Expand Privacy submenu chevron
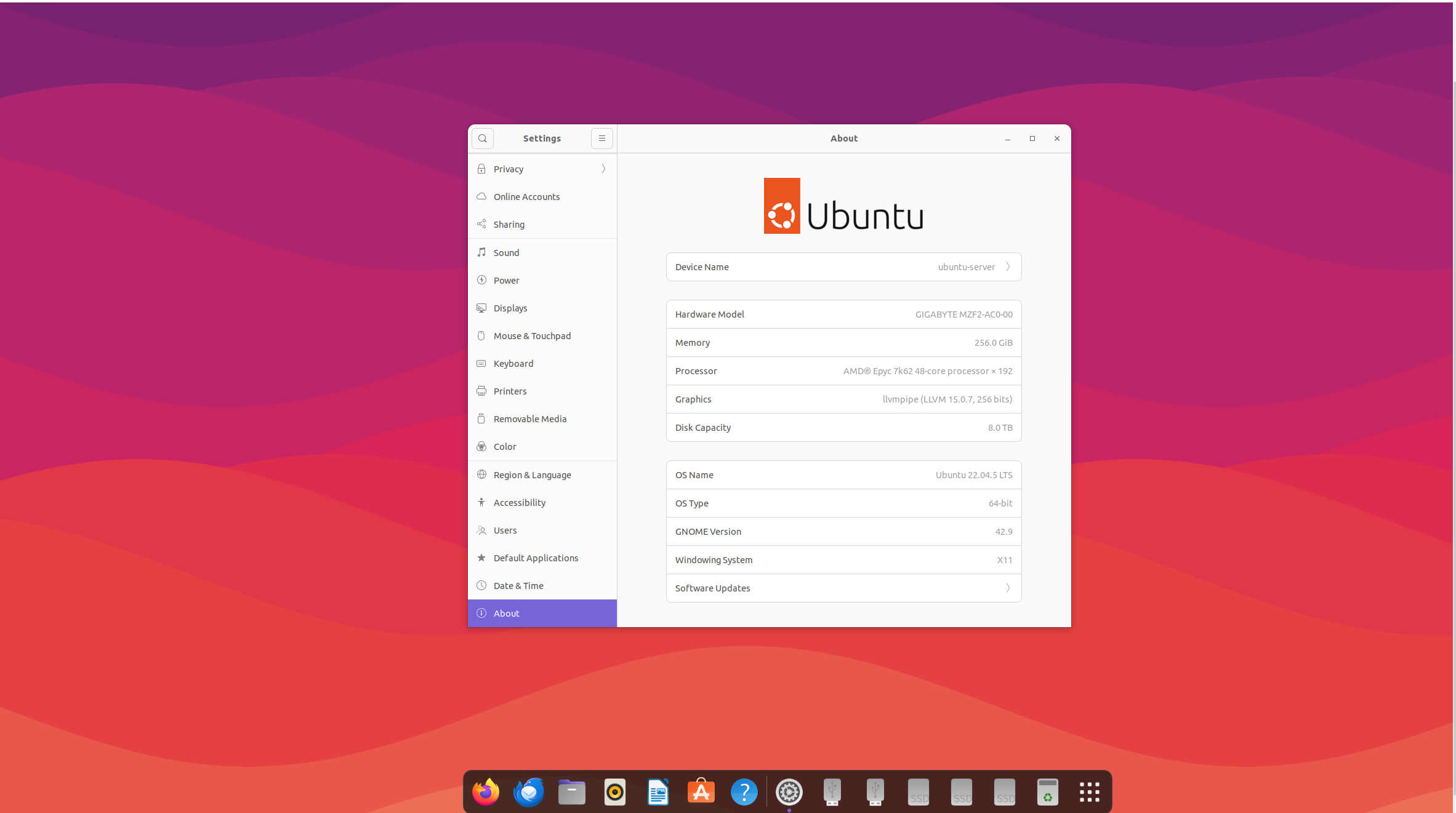 603,169
